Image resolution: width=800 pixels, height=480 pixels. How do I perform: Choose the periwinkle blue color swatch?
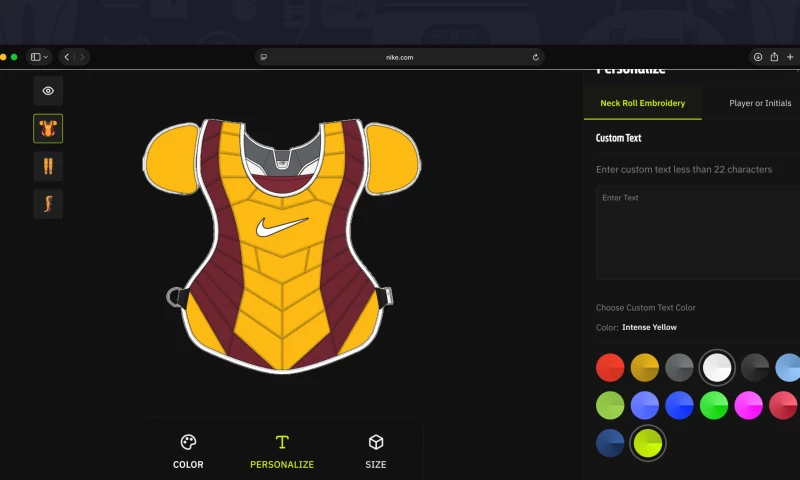[x=644, y=405]
